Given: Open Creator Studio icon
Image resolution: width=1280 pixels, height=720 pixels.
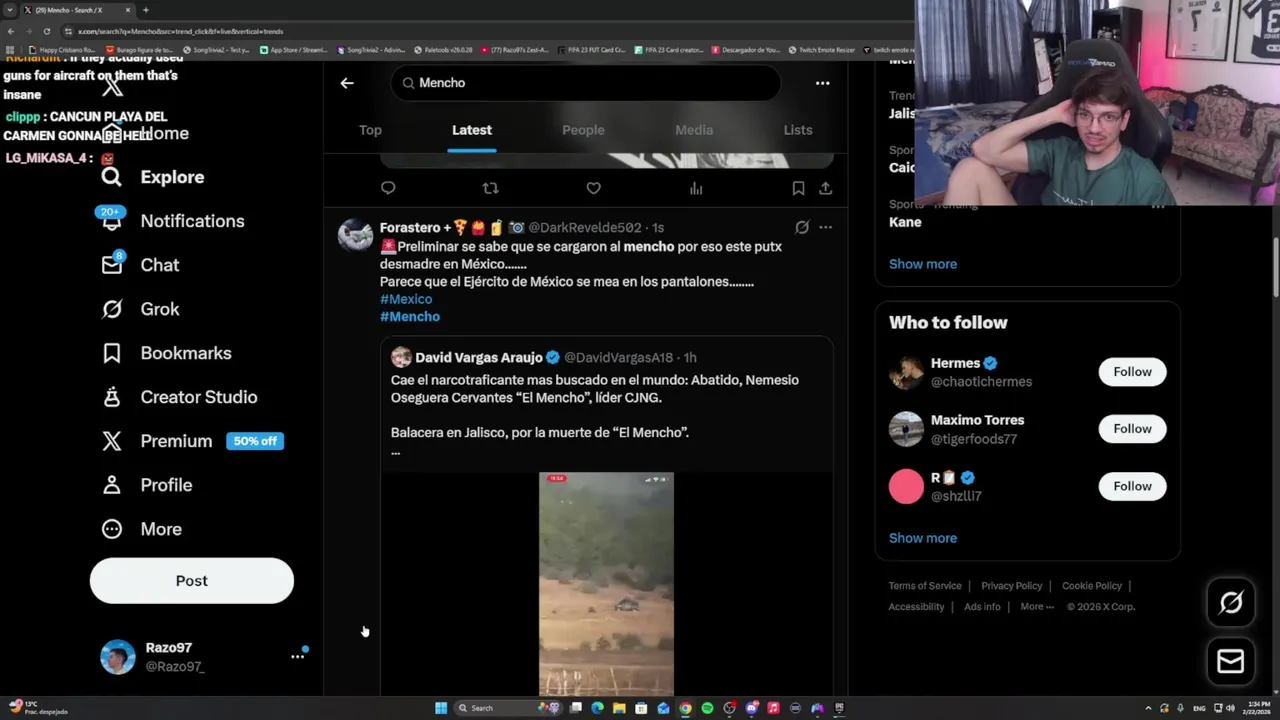Looking at the screenshot, I should point(112,397).
